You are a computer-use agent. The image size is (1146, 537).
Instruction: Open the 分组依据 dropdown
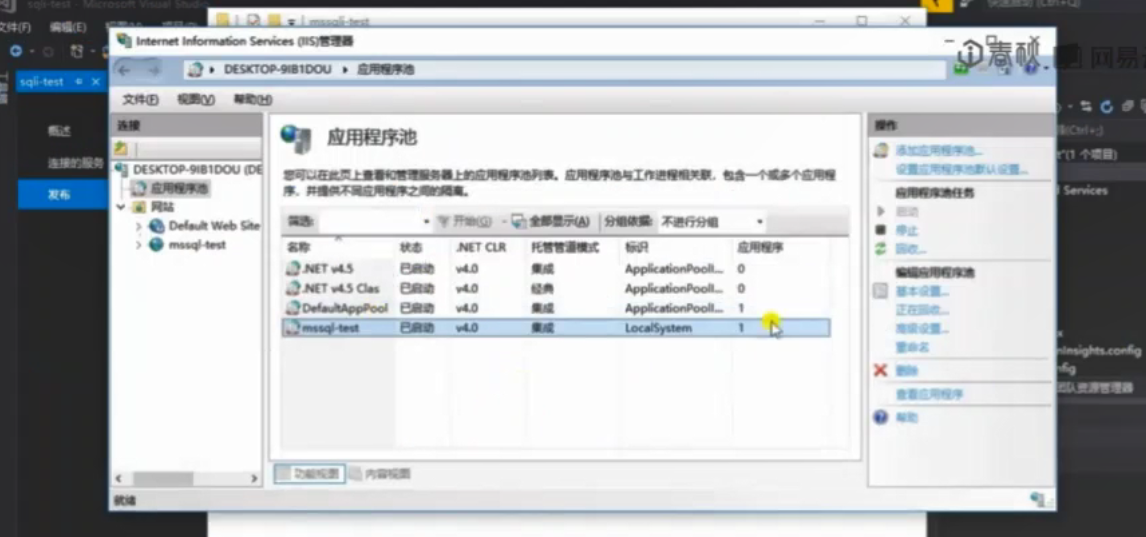tap(712, 221)
